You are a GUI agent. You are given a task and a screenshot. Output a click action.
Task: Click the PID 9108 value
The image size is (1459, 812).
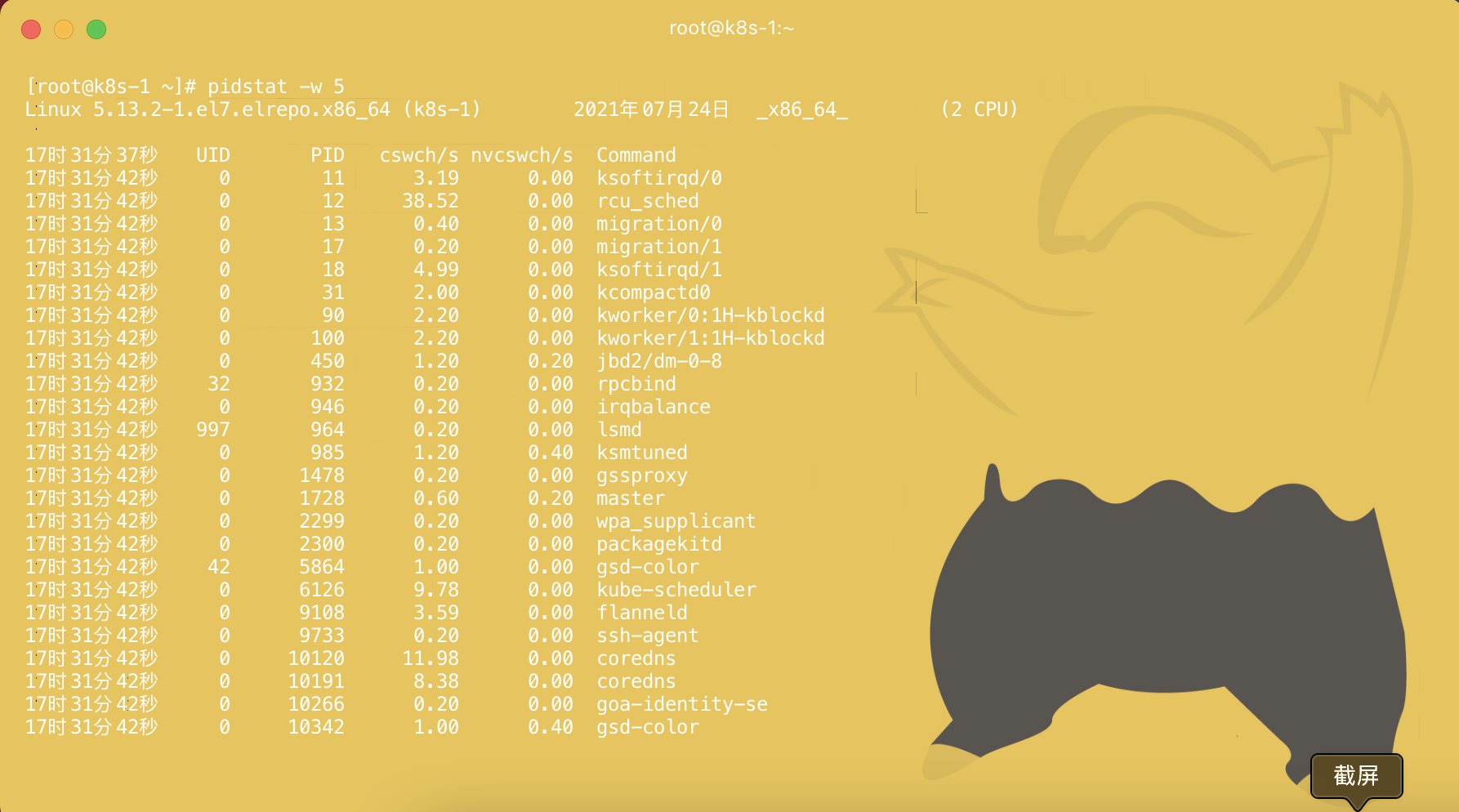(x=322, y=613)
